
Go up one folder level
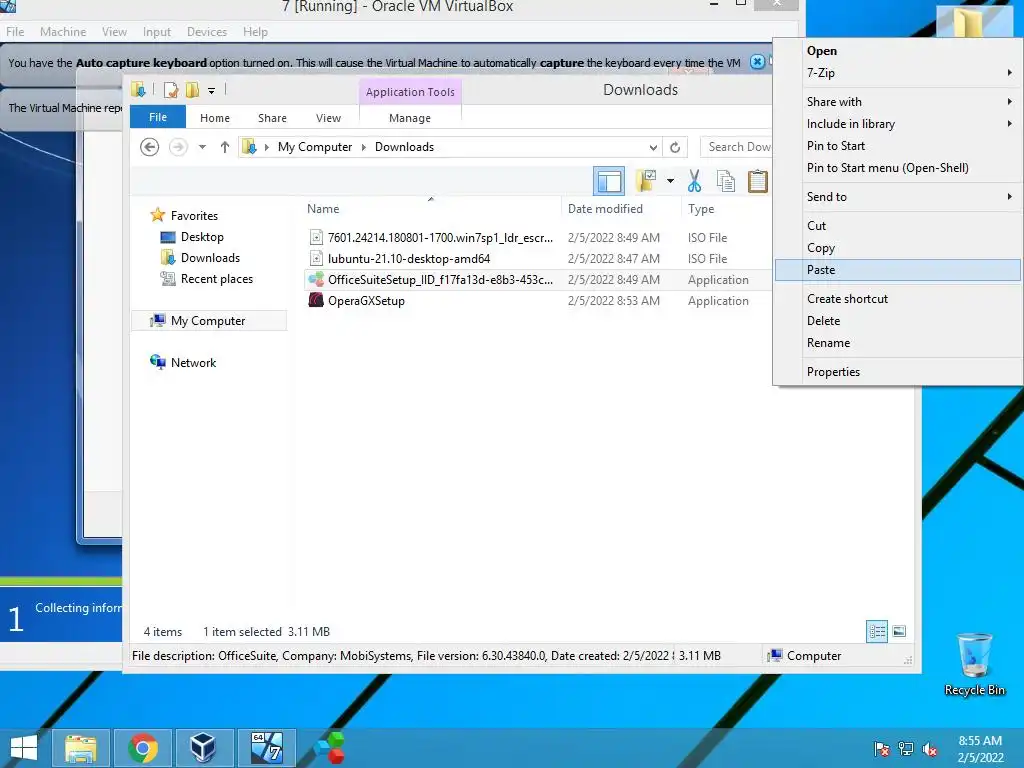coord(225,147)
